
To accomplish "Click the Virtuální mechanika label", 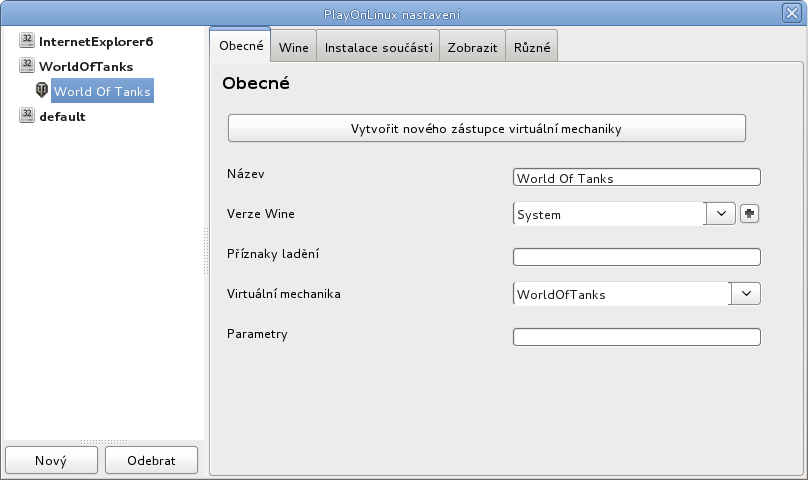I will [283, 294].
